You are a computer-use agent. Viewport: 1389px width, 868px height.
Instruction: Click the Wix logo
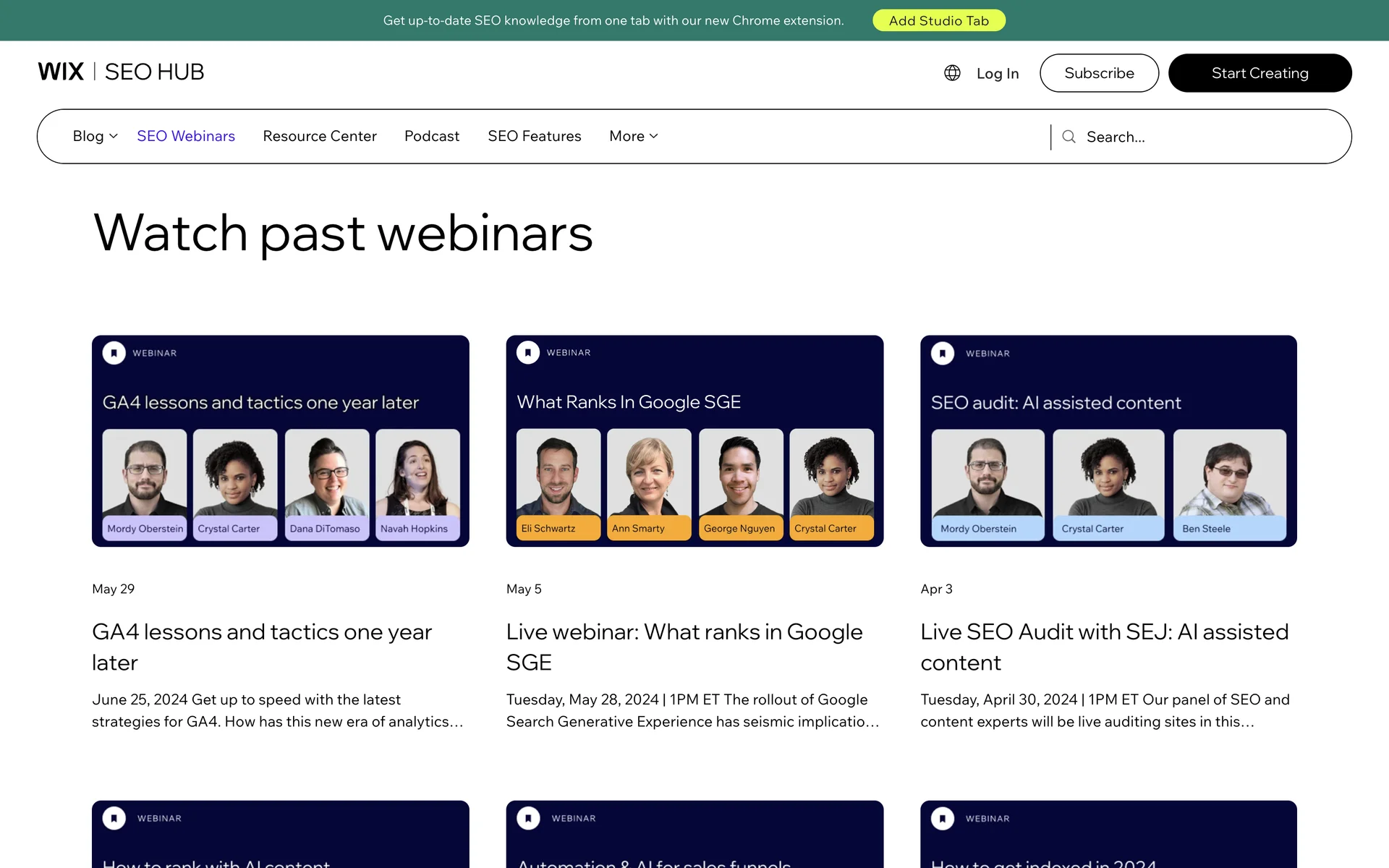[x=61, y=72]
